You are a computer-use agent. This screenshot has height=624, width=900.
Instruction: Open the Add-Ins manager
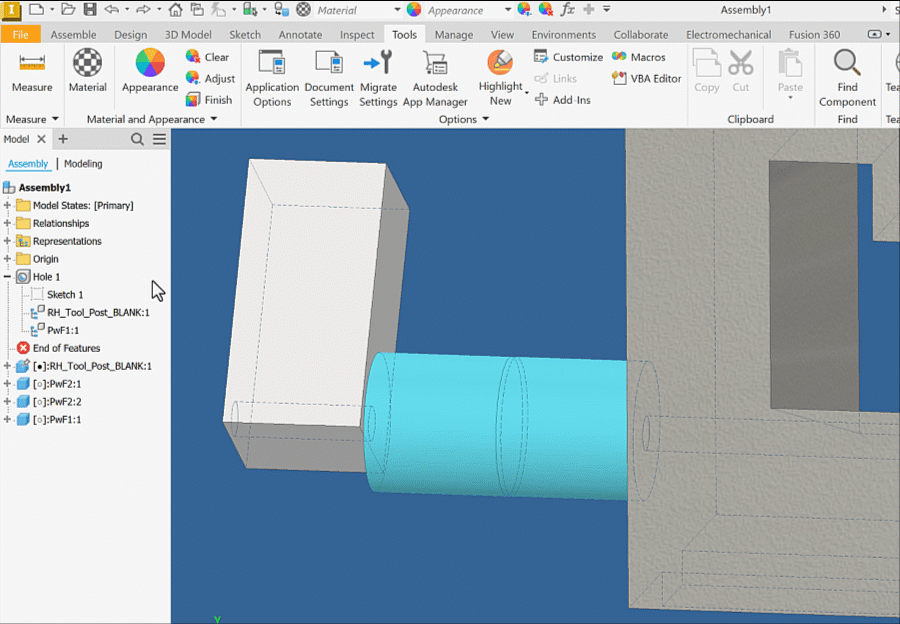coord(562,100)
